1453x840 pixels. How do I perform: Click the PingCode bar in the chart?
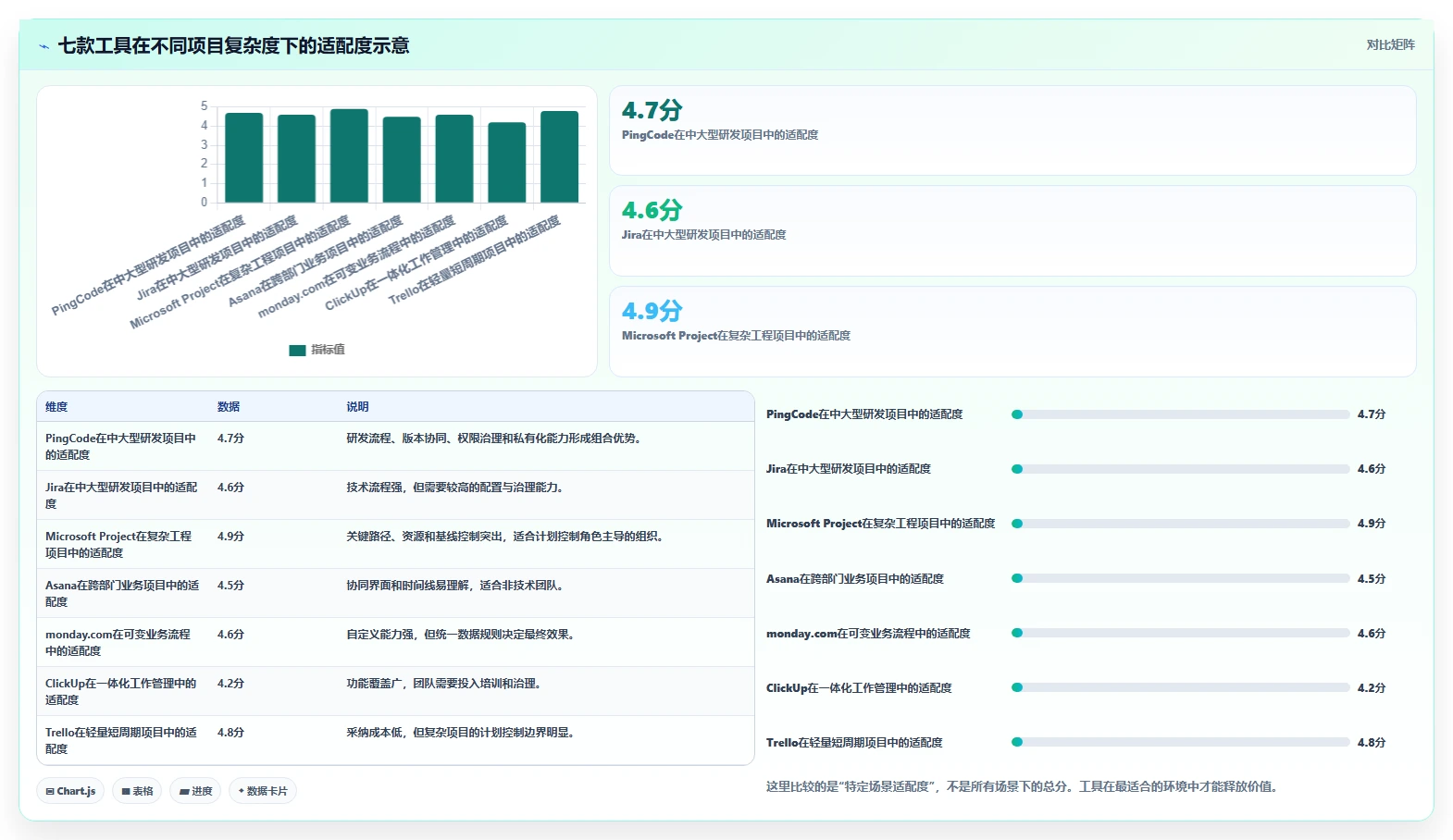tap(244, 157)
